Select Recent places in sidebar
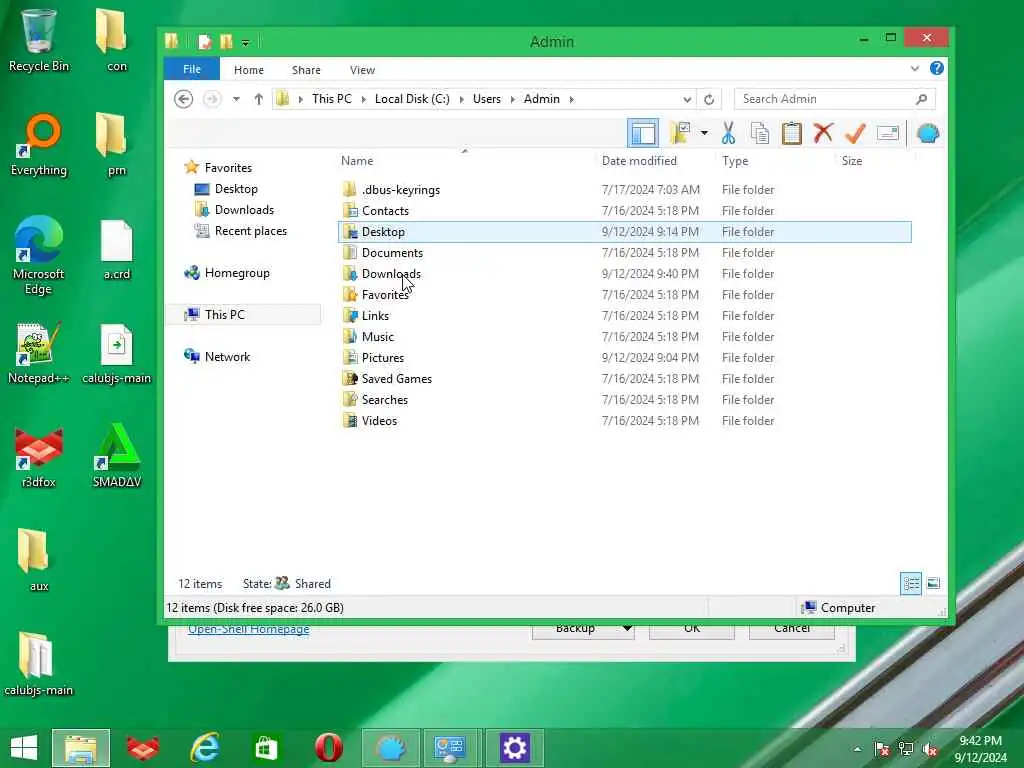Image resolution: width=1024 pixels, height=768 pixels. tap(251, 231)
